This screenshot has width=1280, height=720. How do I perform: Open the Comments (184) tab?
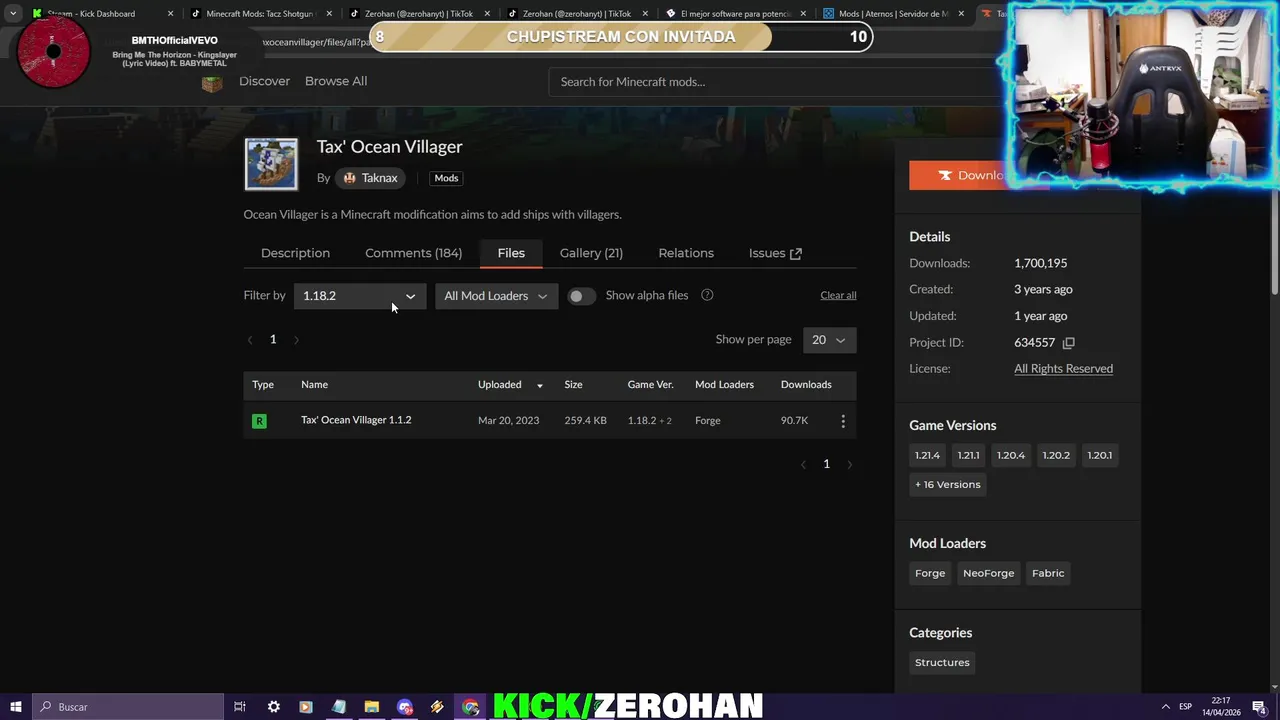point(413,253)
